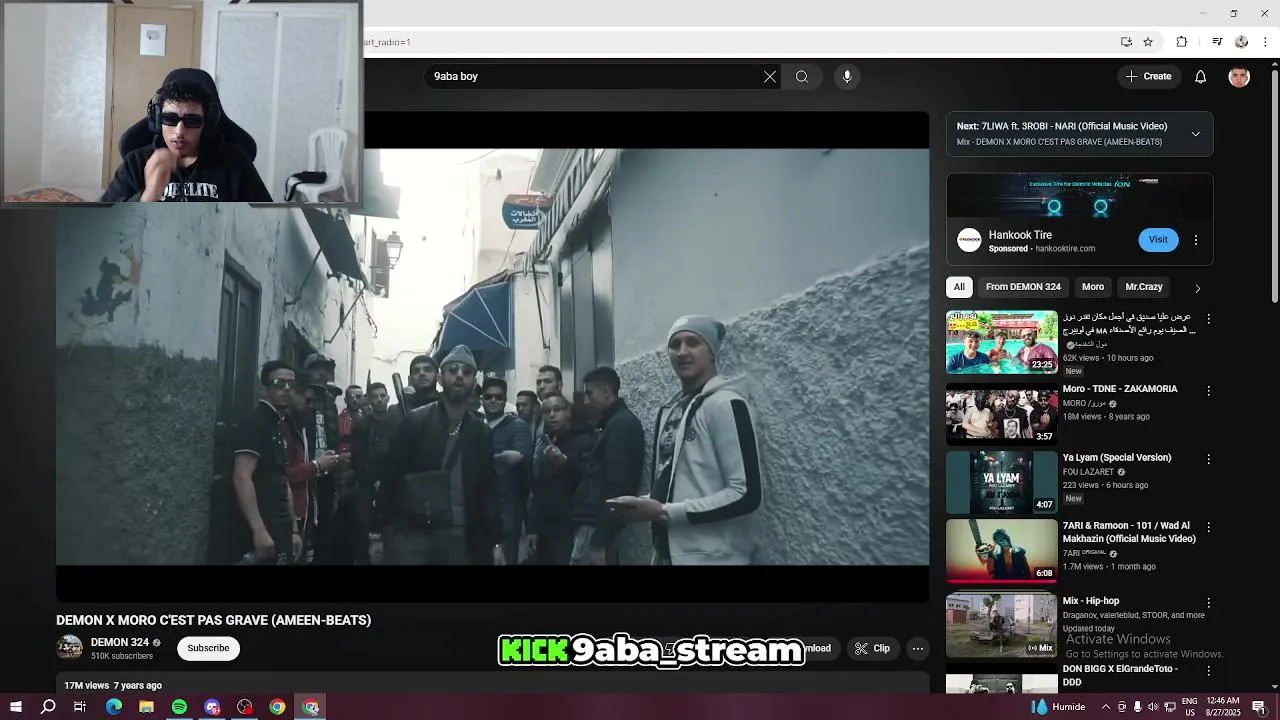Open DEMON 324 channel avatar

pyautogui.click(x=70, y=648)
